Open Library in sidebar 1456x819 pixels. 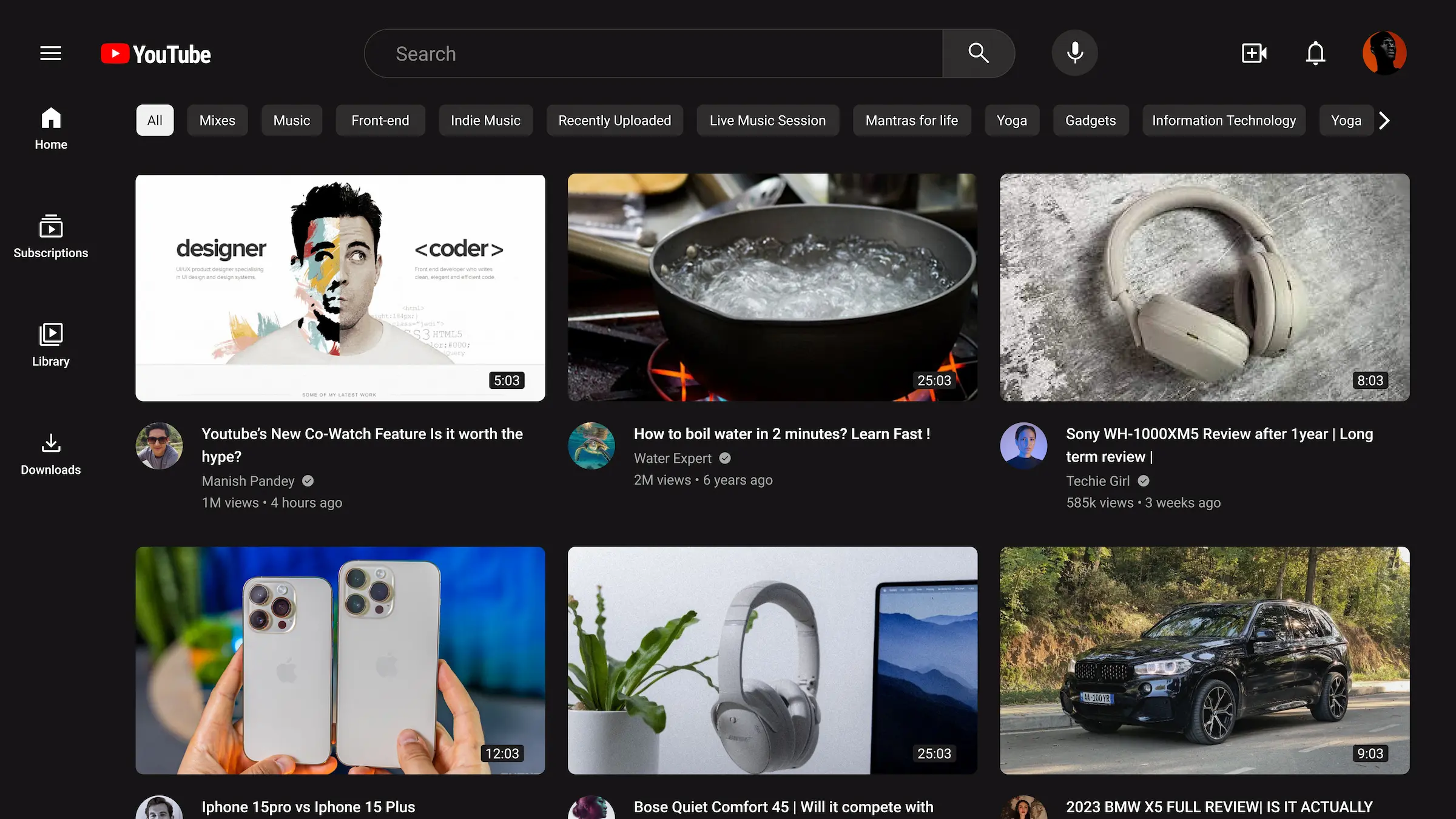pyautogui.click(x=51, y=345)
